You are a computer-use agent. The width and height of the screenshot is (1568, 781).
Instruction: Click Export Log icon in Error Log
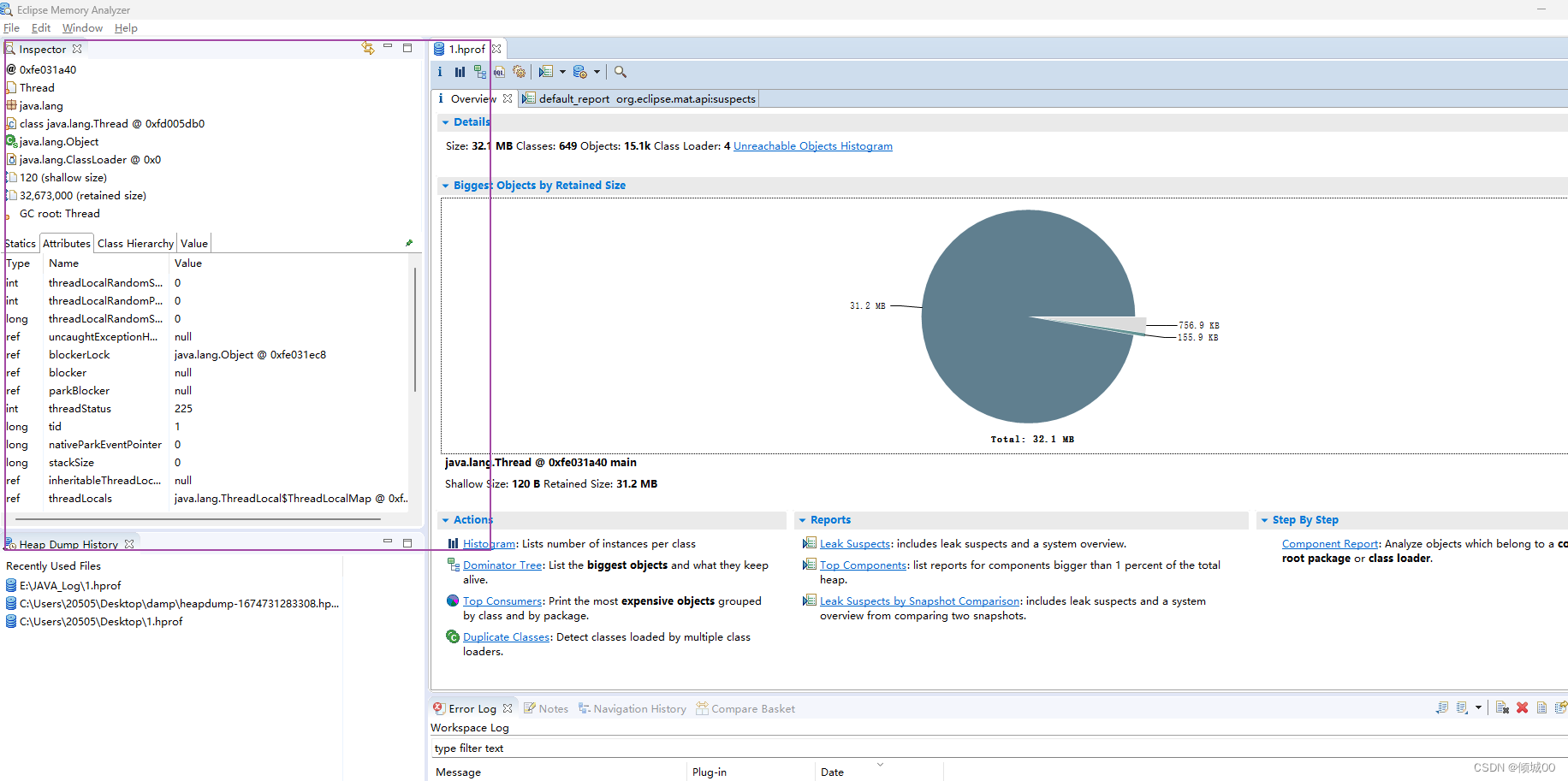tap(1441, 707)
